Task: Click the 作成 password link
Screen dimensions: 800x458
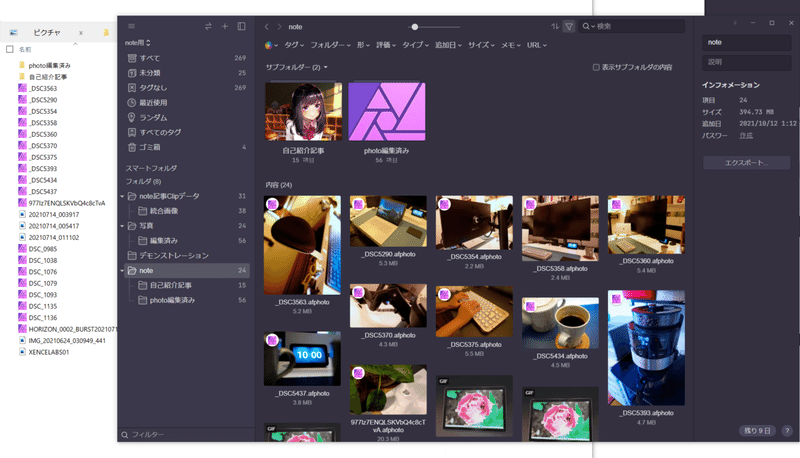Action: 746,136
